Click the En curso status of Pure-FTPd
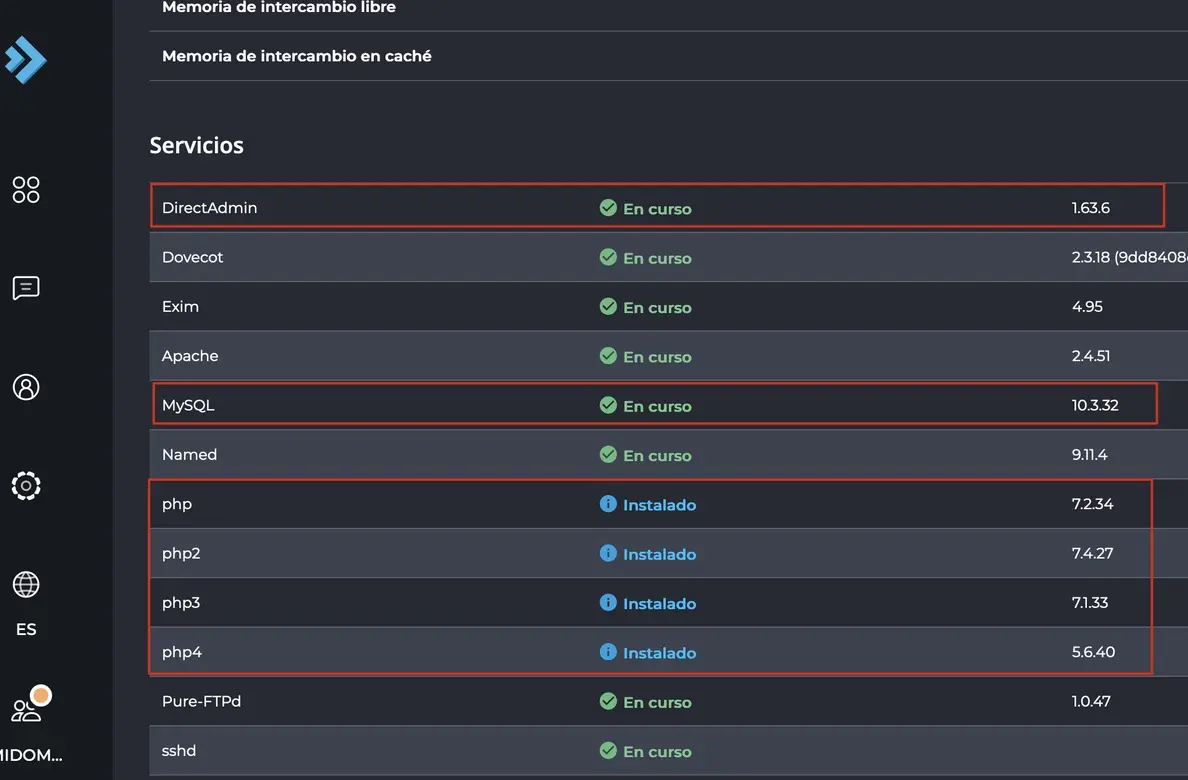The image size is (1188, 780). tap(657, 702)
